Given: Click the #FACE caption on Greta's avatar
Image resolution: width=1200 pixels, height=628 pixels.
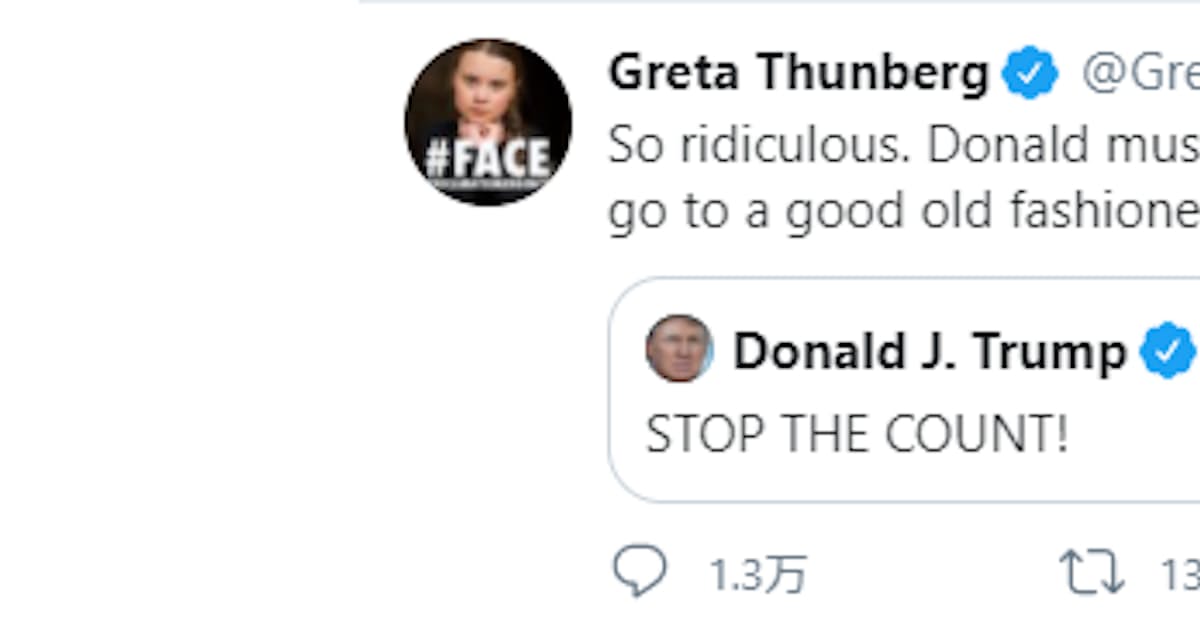Looking at the screenshot, I should (488, 160).
